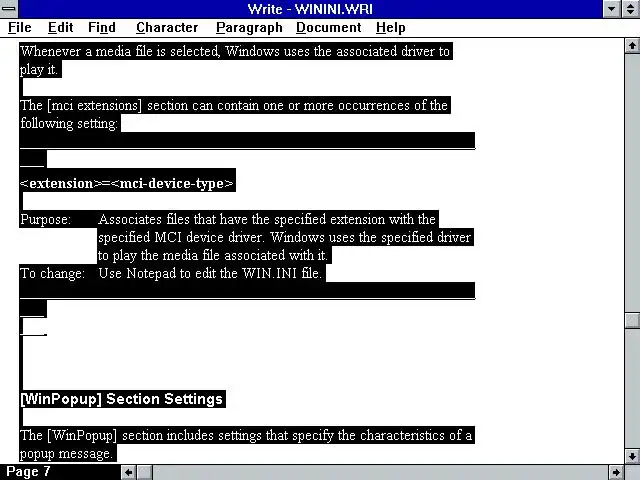Screen dimensions: 640x480
Task: Click the words 'popup message.'
Action: click(66, 453)
